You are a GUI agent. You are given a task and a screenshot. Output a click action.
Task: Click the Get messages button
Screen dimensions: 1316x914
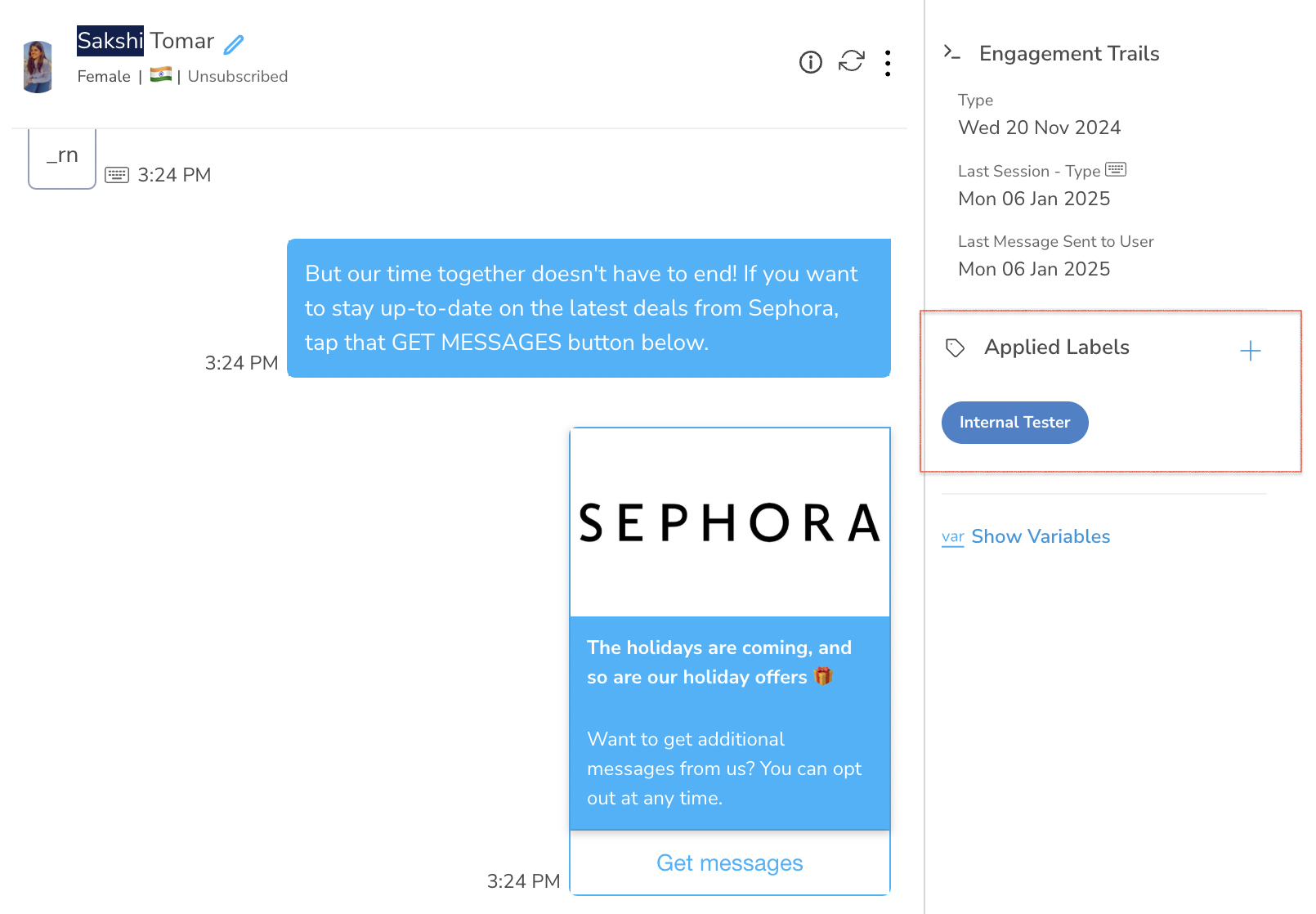[729, 863]
